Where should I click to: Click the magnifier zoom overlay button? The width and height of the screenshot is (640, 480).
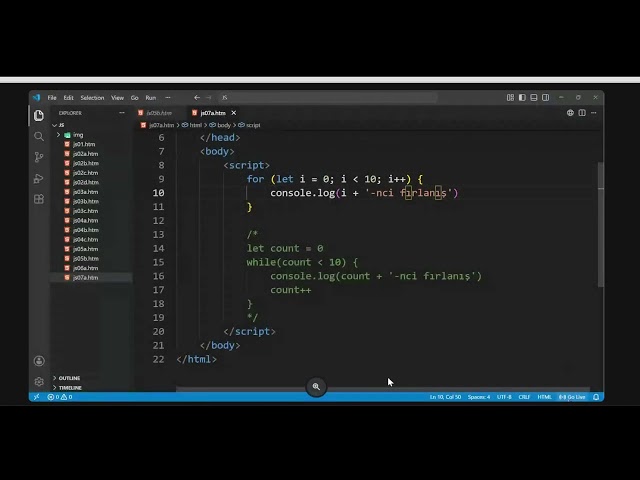click(x=316, y=386)
